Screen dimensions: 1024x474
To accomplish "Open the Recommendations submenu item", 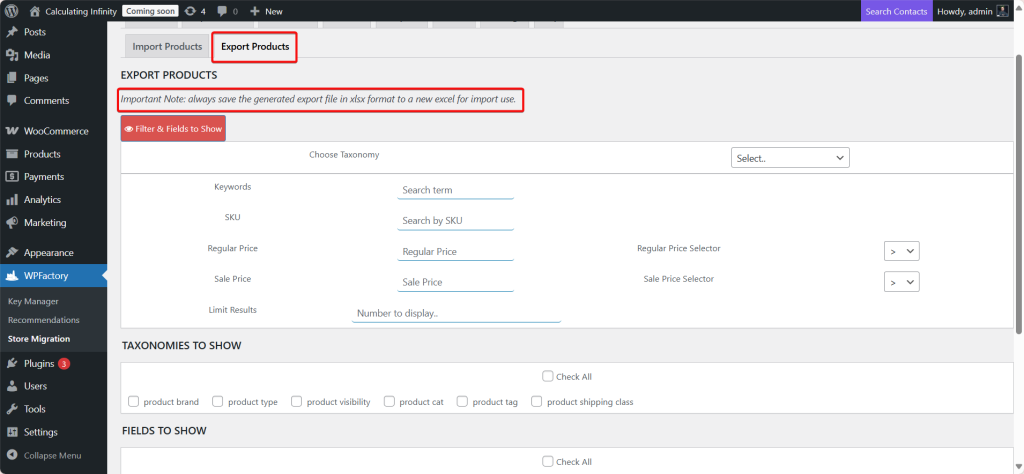I will 43,320.
